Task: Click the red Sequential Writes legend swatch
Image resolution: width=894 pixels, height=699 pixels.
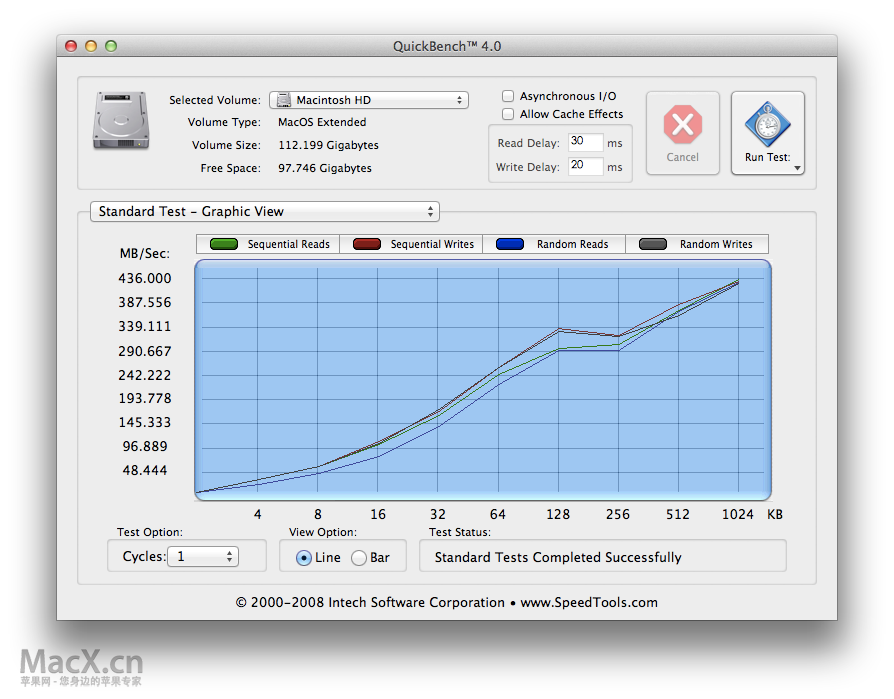Action: [367, 244]
